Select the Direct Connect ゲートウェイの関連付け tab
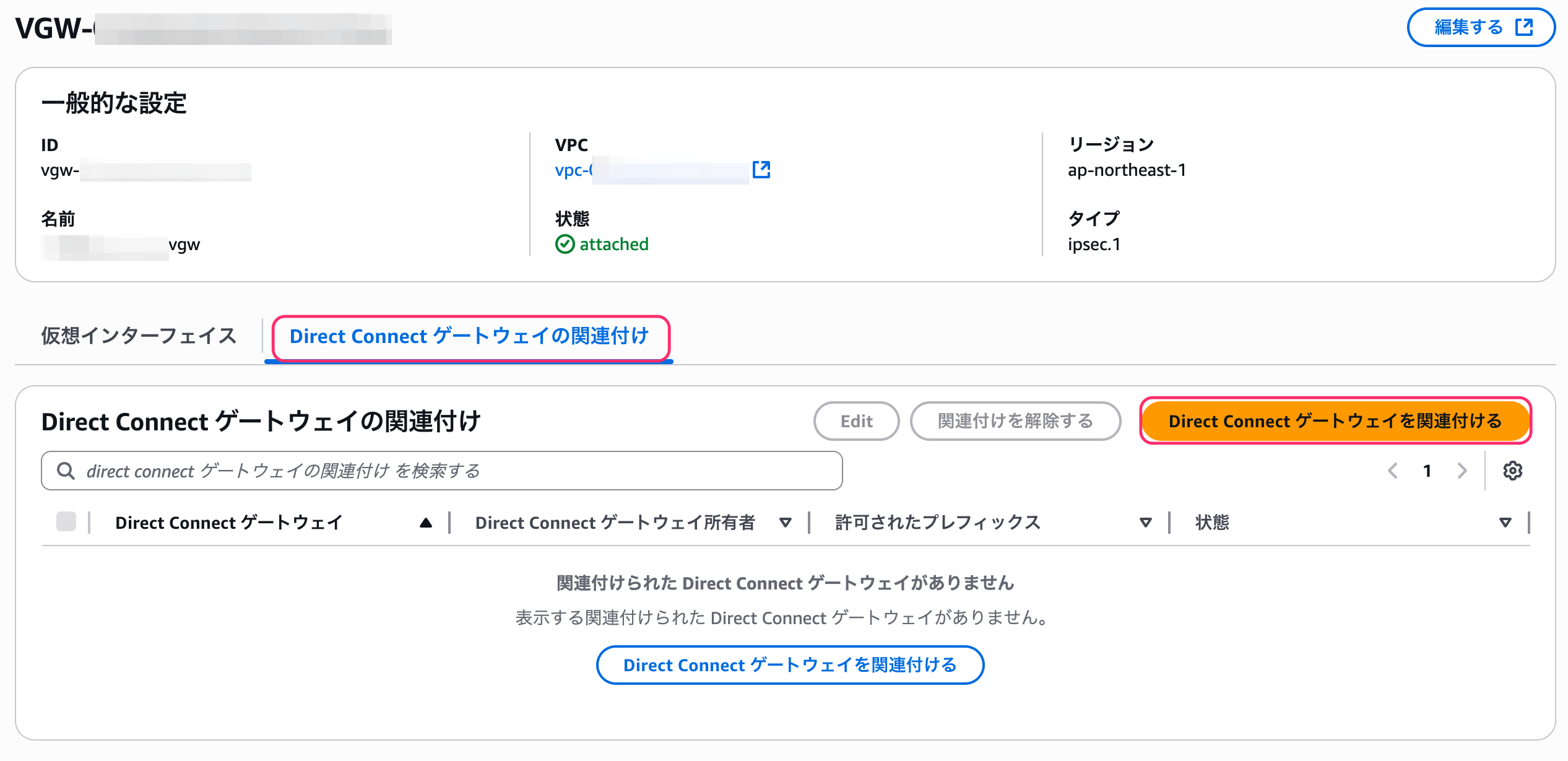 pos(469,336)
